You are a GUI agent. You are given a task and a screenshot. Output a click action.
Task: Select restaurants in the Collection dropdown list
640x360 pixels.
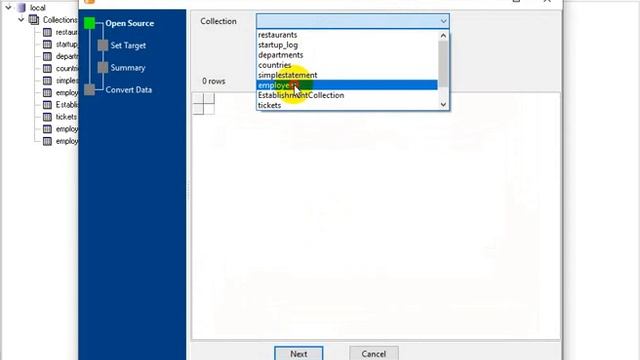[347, 35]
